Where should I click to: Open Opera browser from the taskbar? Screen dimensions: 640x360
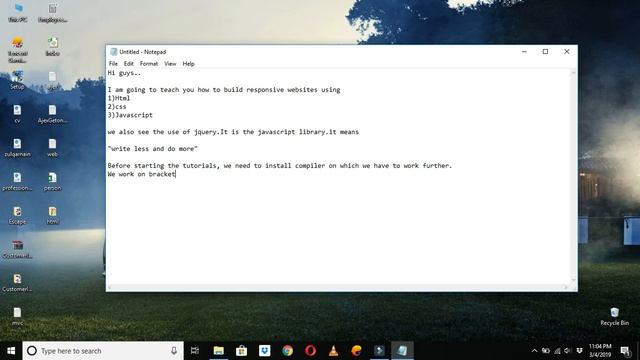pos(310,351)
